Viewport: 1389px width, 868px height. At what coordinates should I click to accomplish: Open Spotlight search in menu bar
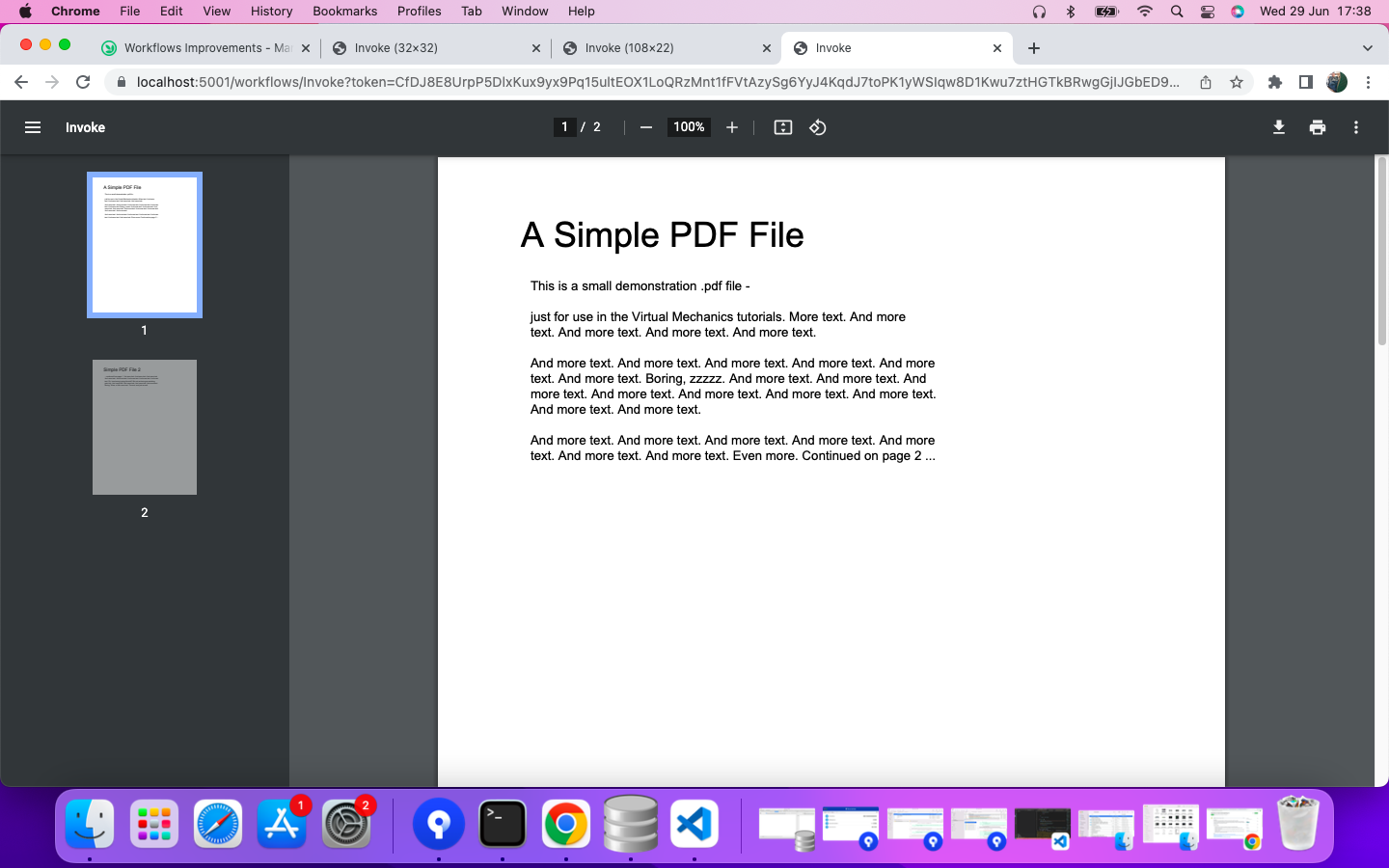click(x=1177, y=12)
